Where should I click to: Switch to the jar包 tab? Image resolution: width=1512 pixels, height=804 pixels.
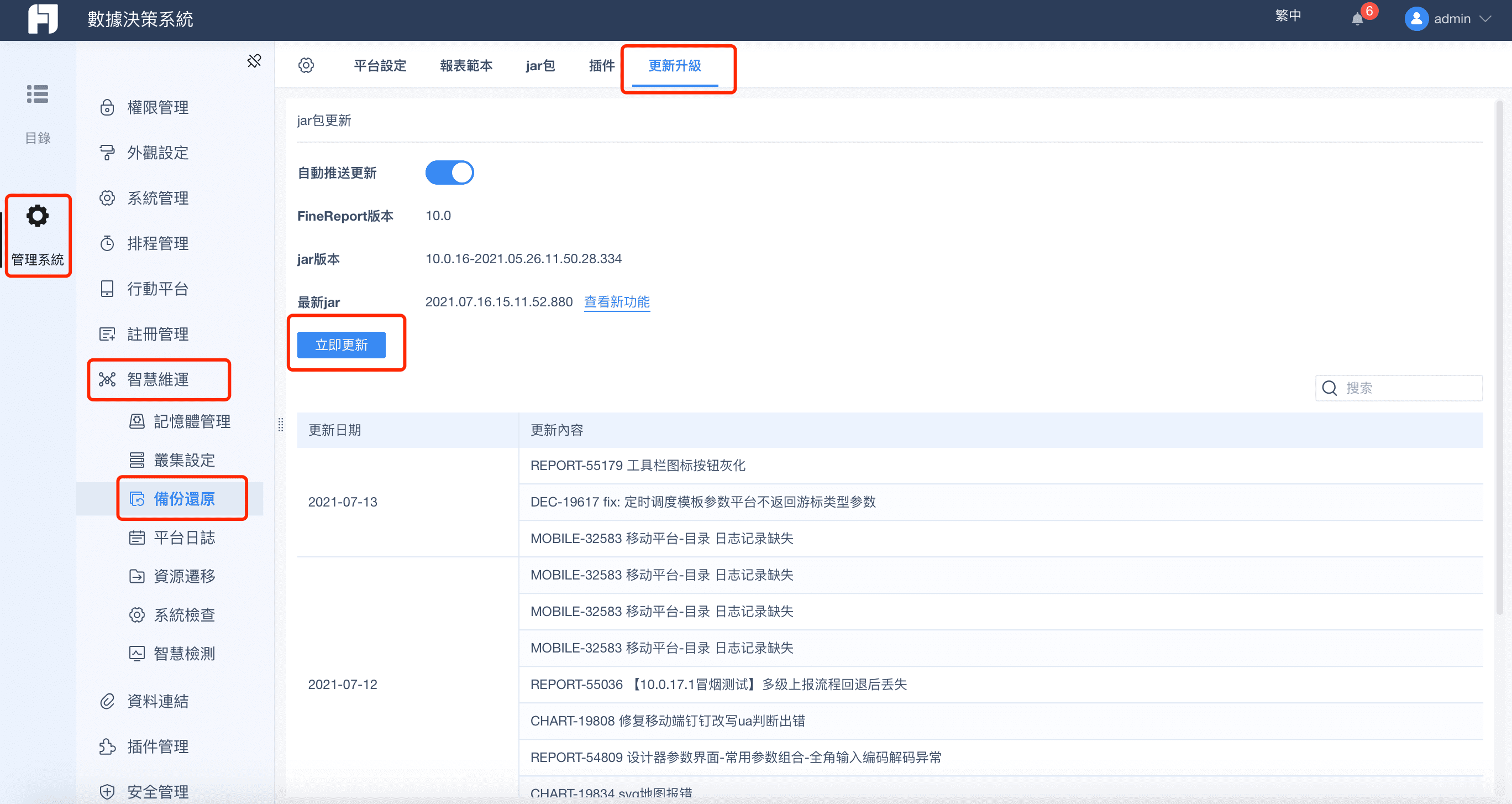[x=540, y=66]
